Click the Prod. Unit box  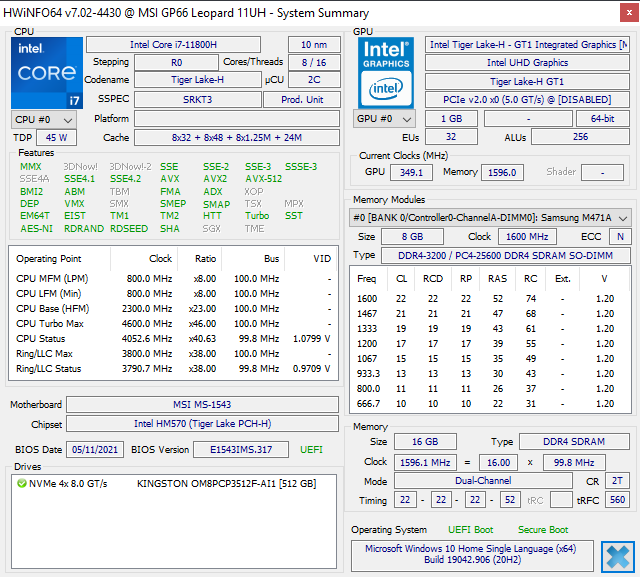(x=302, y=100)
